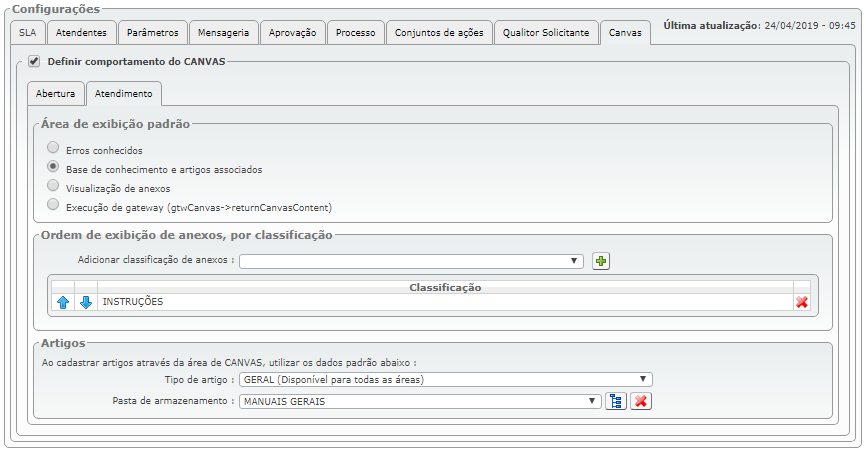This screenshot has height=451, width=866.
Task: Open the Parâmetros tab
Action: (x=152, y=33)
